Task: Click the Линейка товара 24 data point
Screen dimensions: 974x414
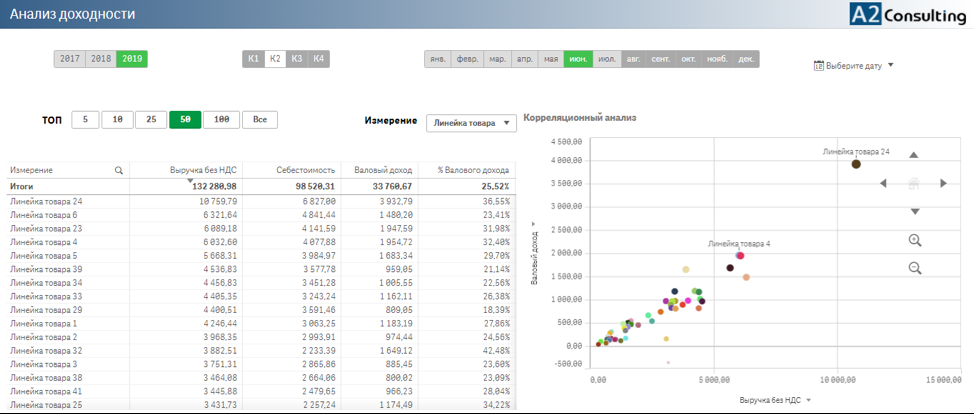Action: [856, 164]
